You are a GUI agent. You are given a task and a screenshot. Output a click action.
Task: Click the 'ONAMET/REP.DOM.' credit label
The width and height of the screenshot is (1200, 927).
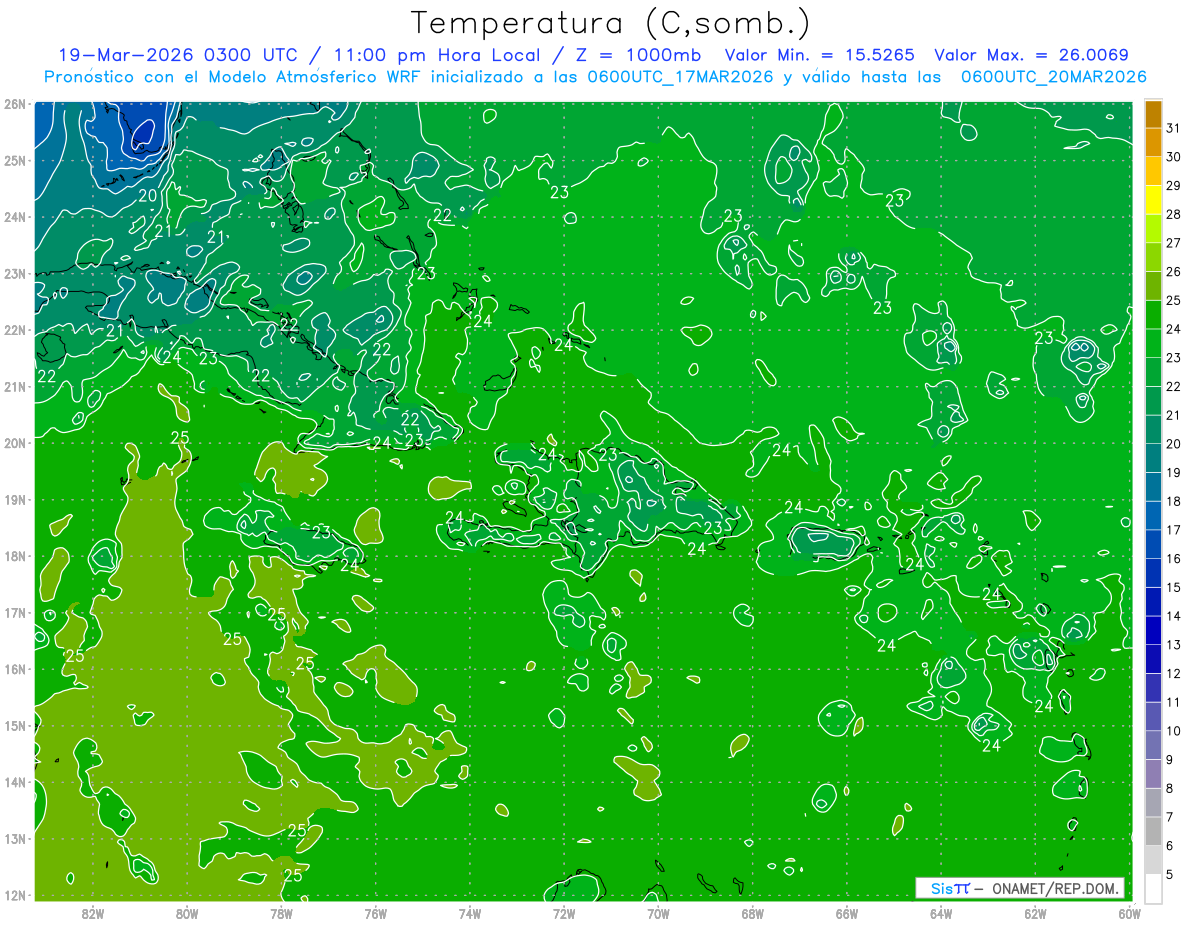1054,888
